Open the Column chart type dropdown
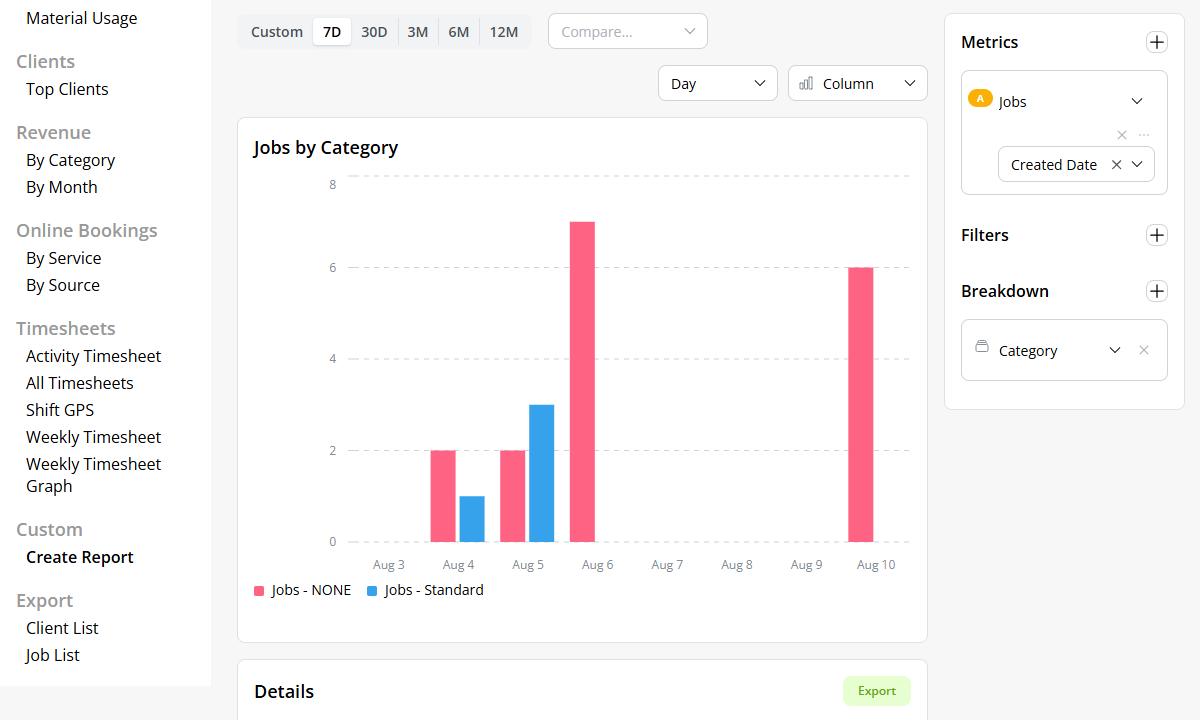The width and height of the screenshot is (1200, 720). point(858,84)
